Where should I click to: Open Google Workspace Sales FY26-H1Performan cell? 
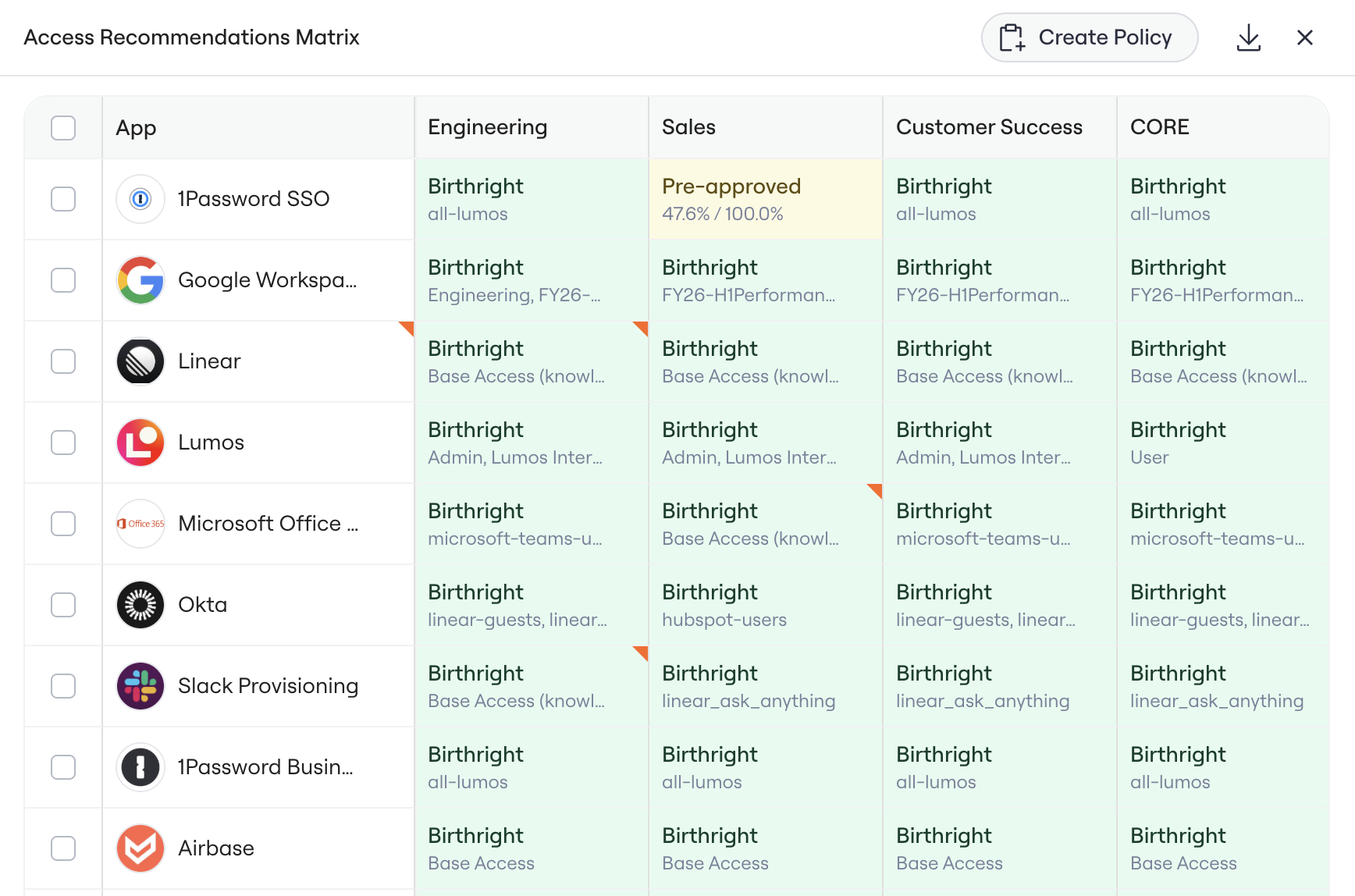click(x=766, y=280)
